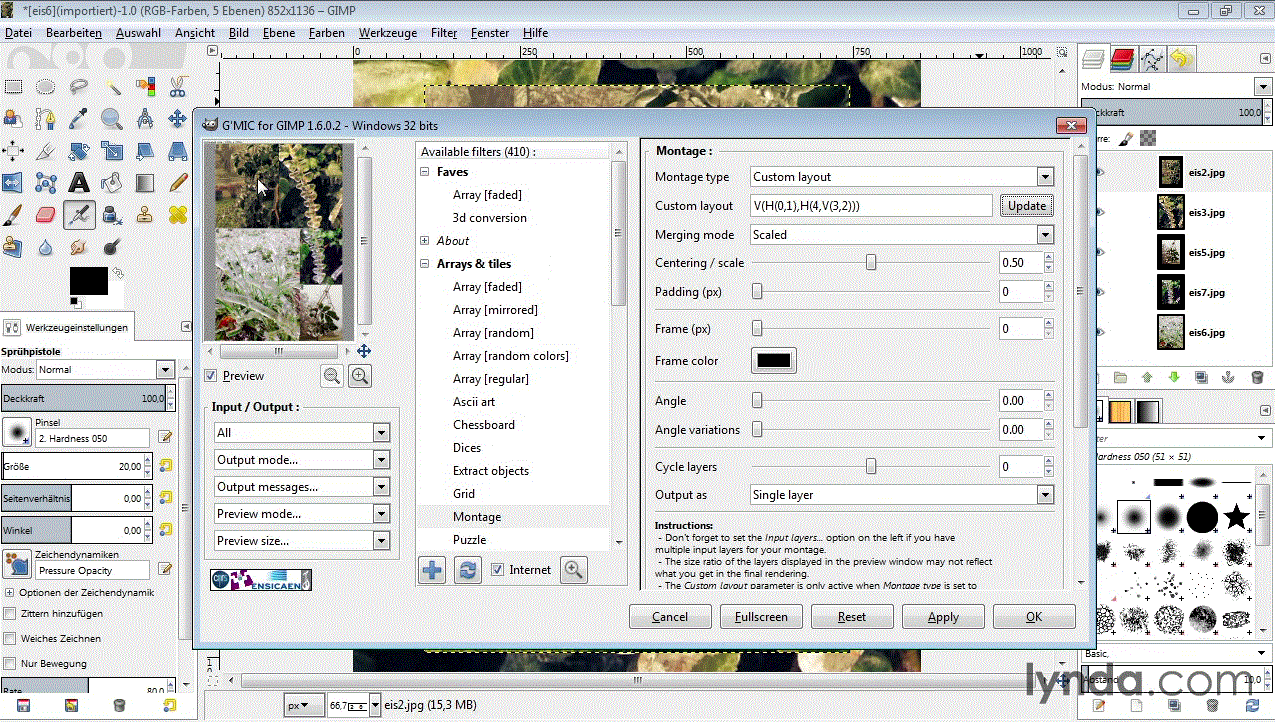Select the Measure compass tool

[x=145, y=120]
